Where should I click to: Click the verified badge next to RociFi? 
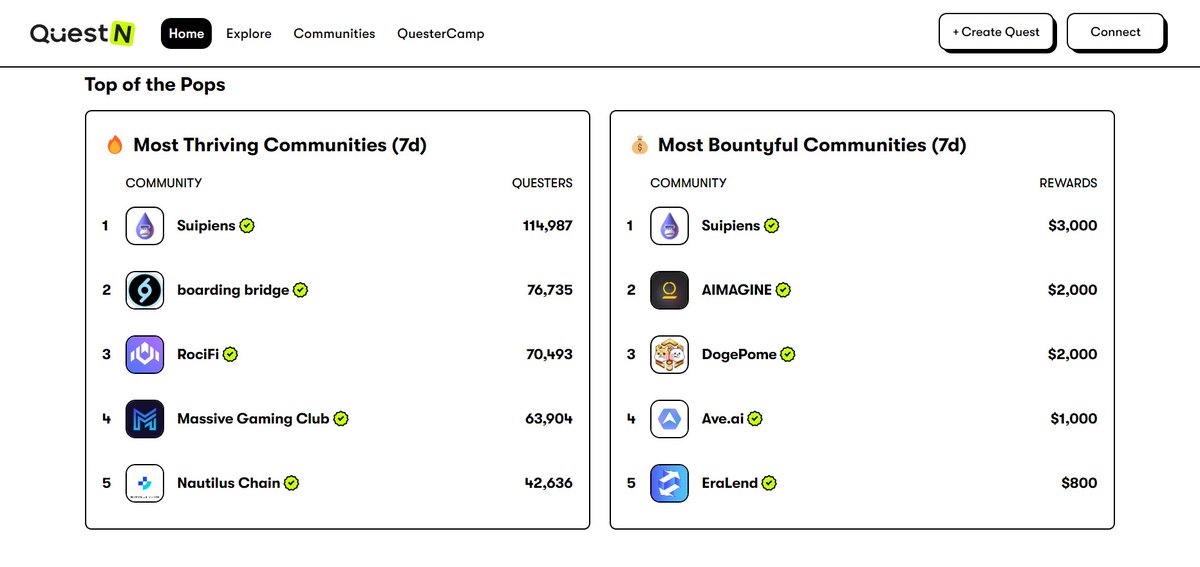pyautogui.click(x=230, y=354)
